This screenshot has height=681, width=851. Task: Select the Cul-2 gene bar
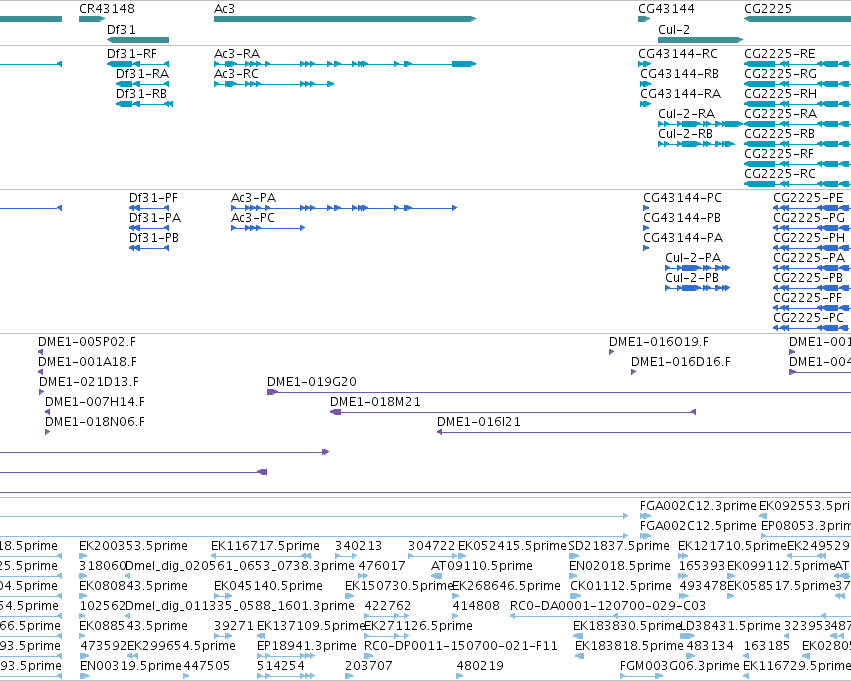click(700, 40)
